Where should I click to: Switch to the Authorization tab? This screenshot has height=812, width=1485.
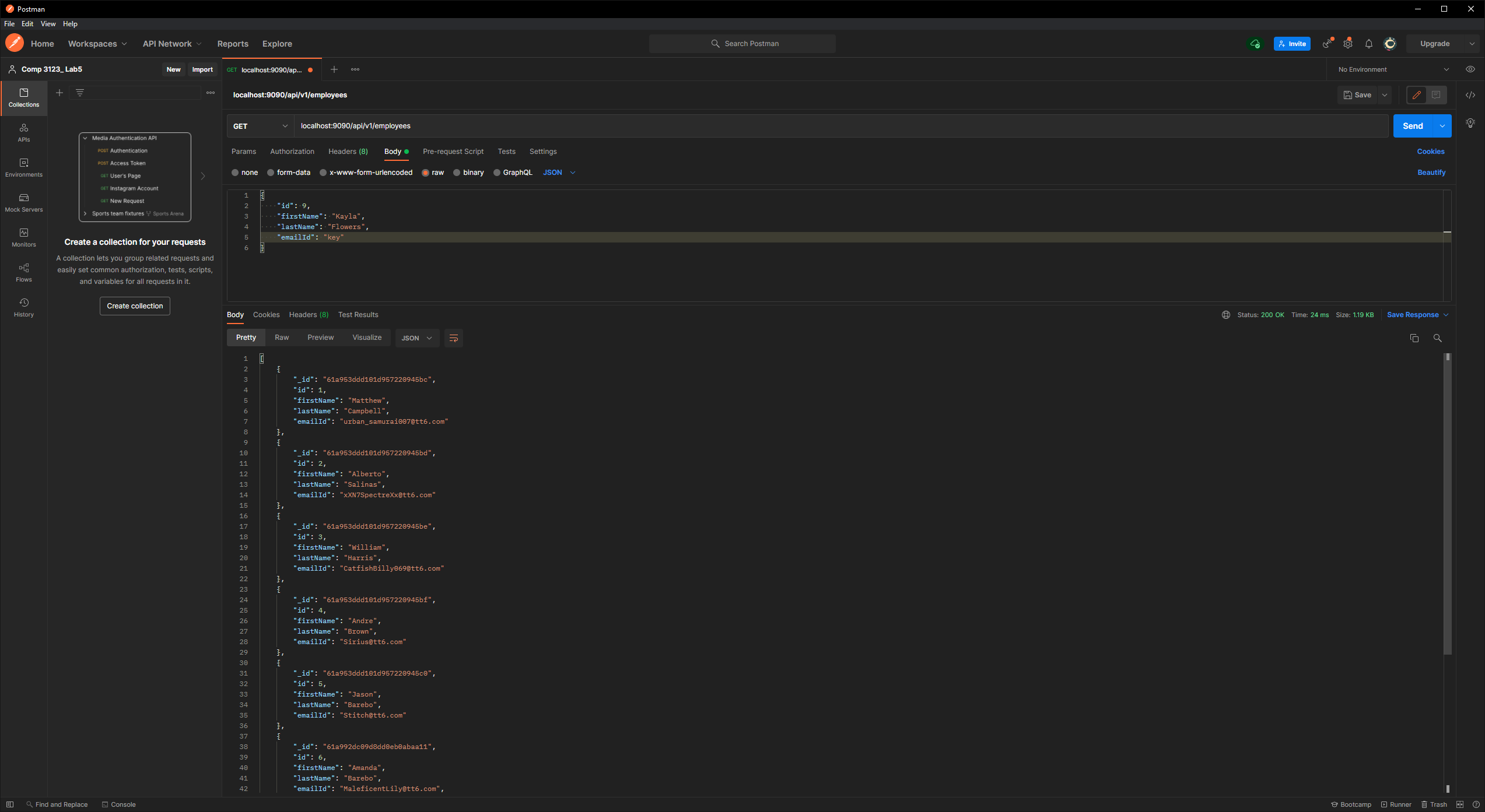click(292, 152)
